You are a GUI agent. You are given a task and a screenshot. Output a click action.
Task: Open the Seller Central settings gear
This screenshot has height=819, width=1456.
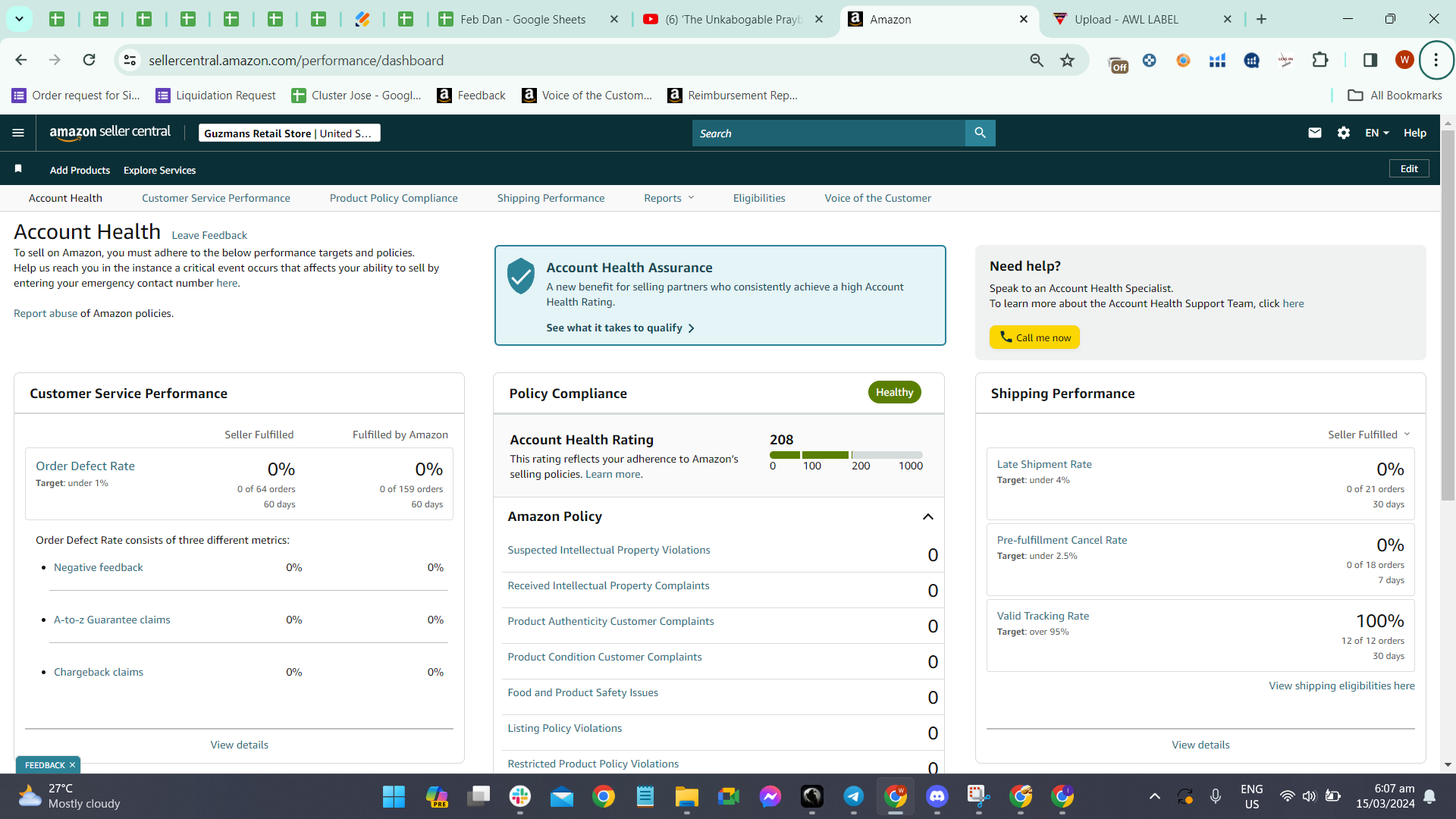(1344, 133)
